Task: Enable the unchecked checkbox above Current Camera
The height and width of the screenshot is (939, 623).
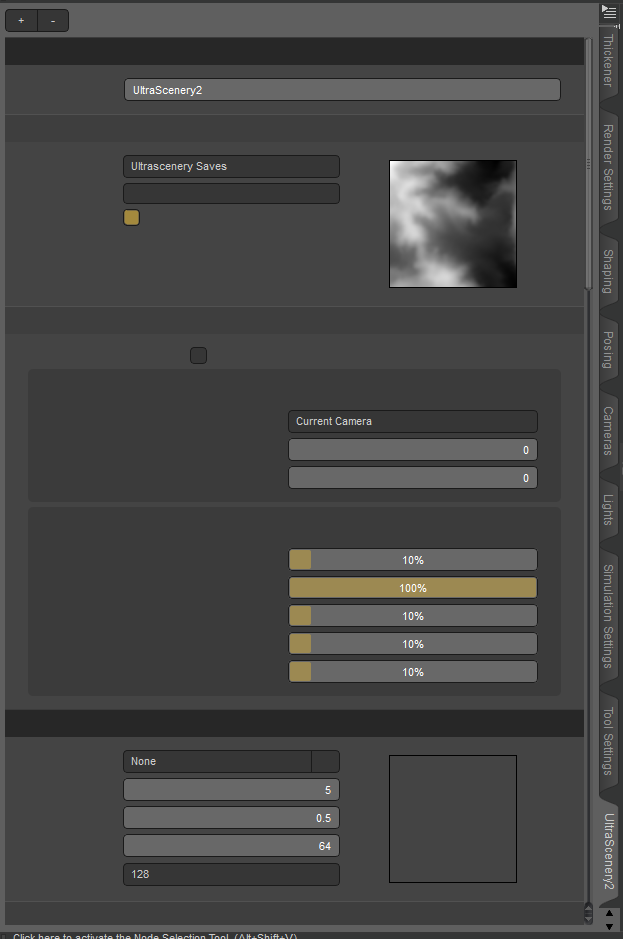Action: (x=198, y=356)
